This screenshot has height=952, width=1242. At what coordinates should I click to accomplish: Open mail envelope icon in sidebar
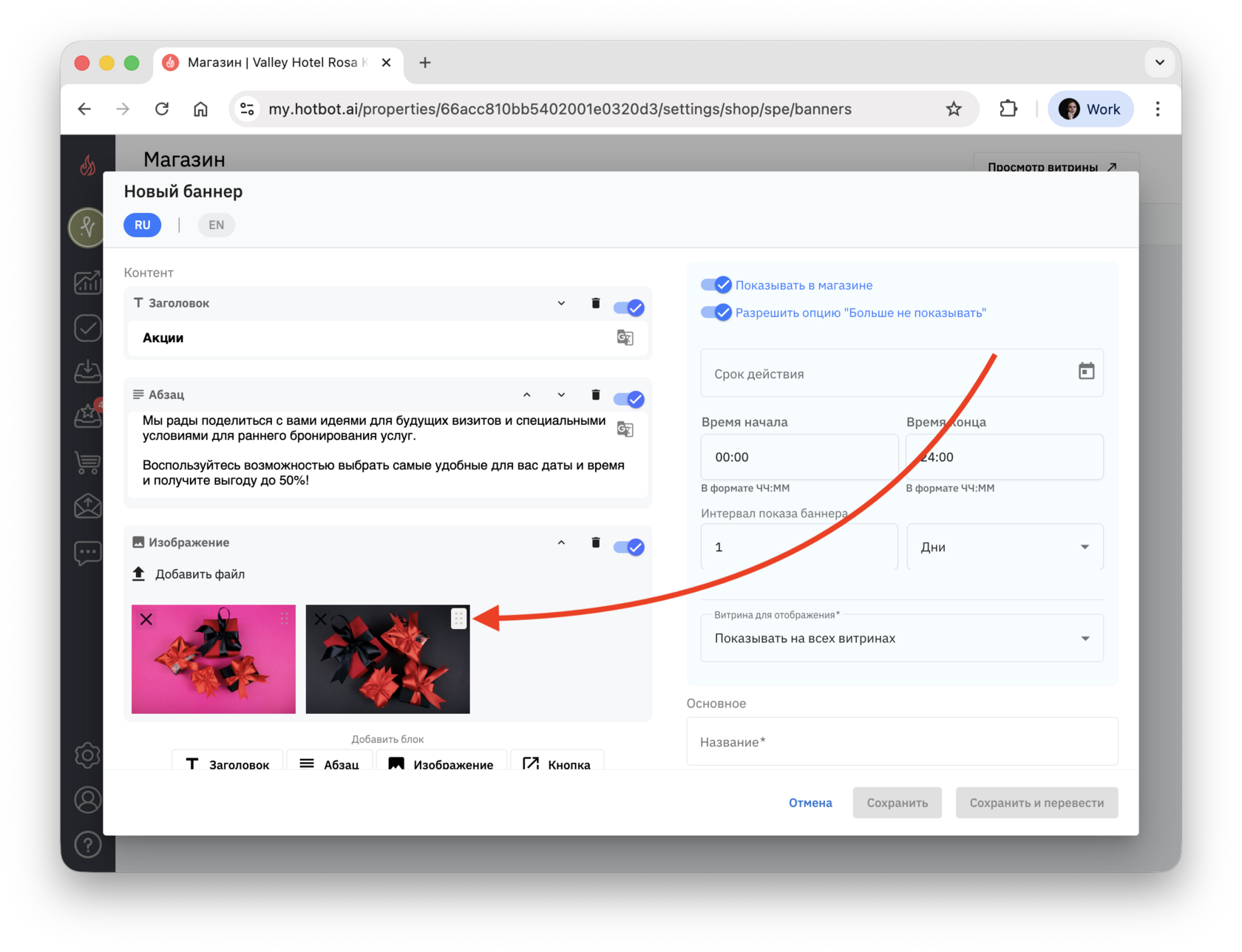[87, 506]
